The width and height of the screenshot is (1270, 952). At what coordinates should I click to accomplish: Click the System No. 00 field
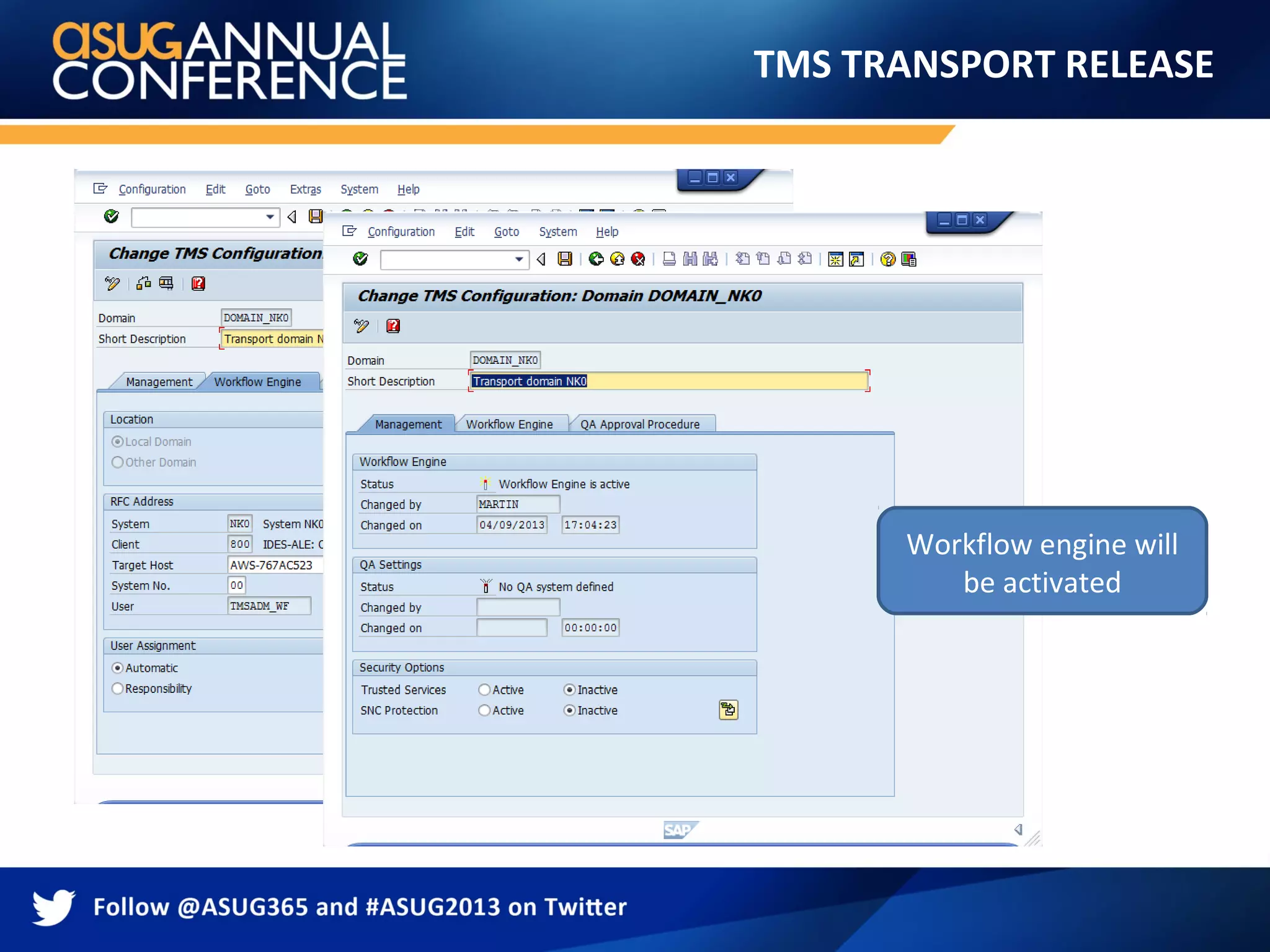click(x=237, y=586)
